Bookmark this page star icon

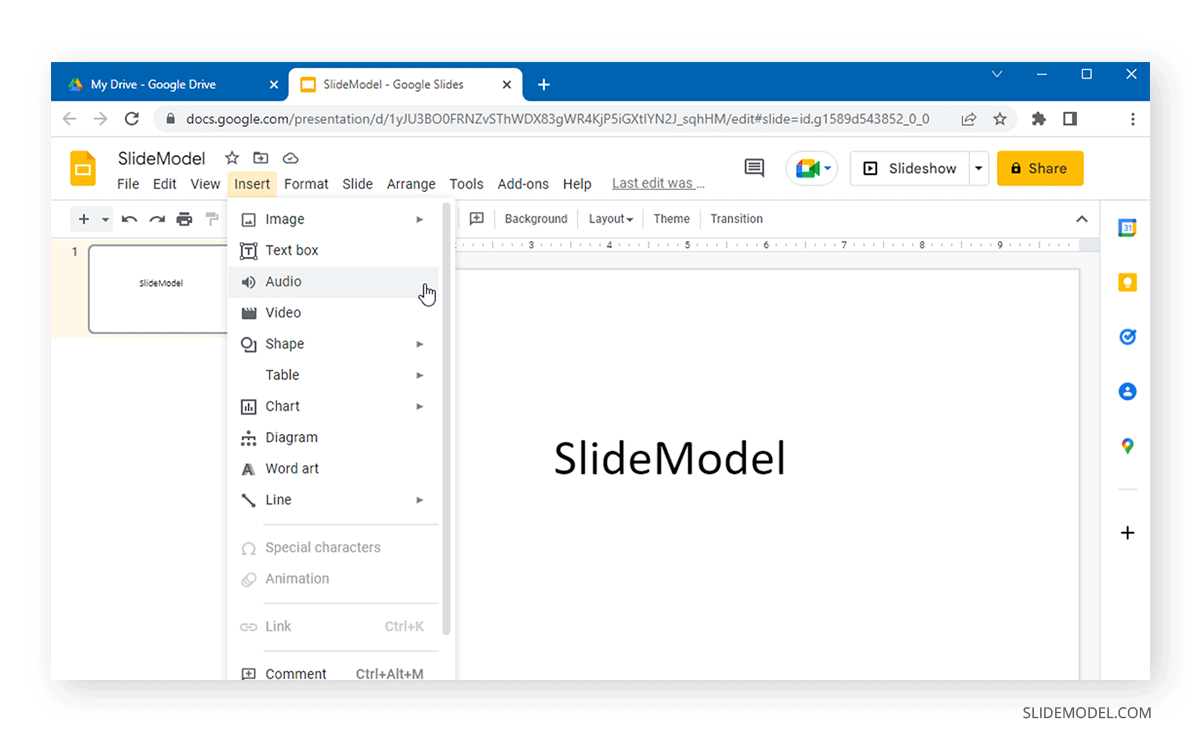(999, 119)
